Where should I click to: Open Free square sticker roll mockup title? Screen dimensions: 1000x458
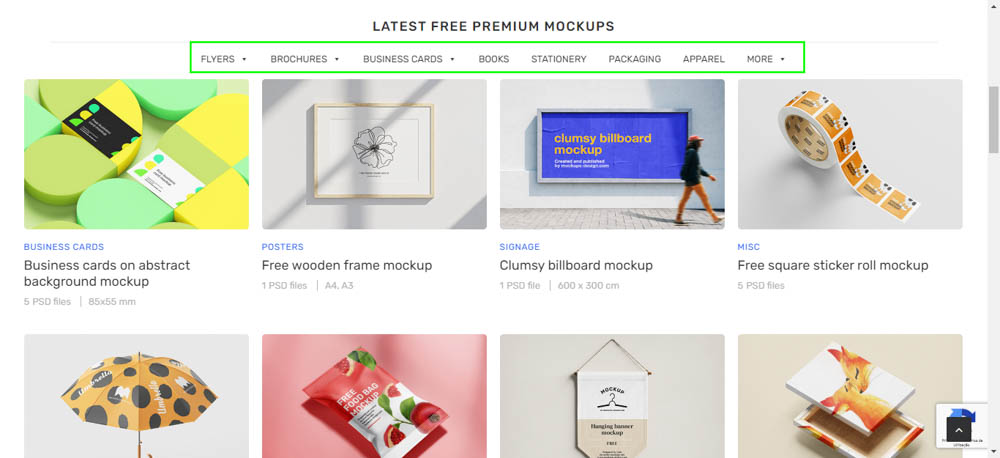pos(833,265)
